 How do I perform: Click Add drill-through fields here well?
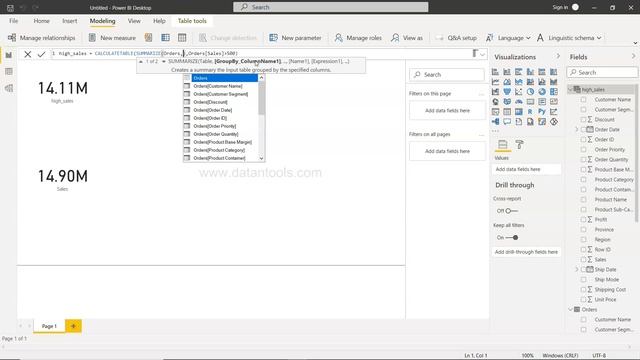[x=526, y=252]
